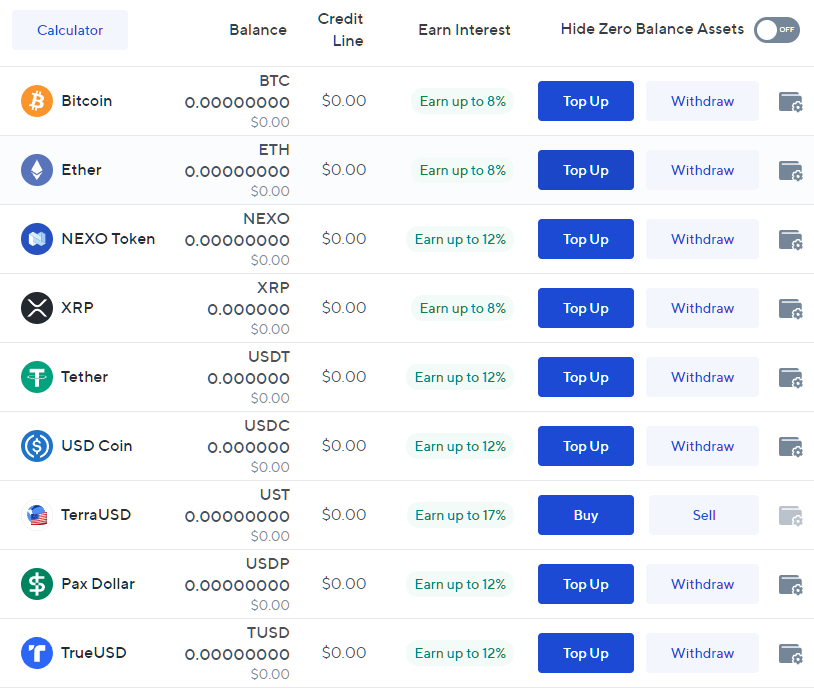Screen dimensions: 814x689
Task: Withdraw from the USD Coin wallet
Action: point(702,446)
